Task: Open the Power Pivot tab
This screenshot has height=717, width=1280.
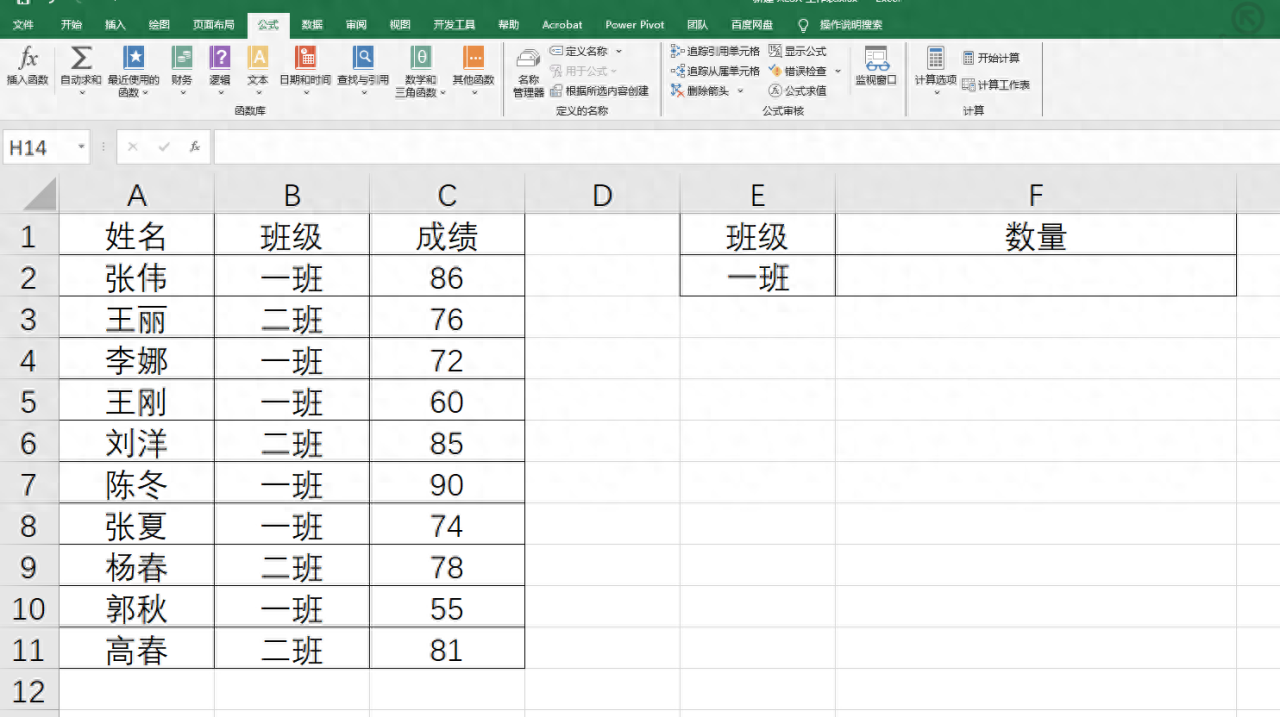Action: (x=635, y=25)
